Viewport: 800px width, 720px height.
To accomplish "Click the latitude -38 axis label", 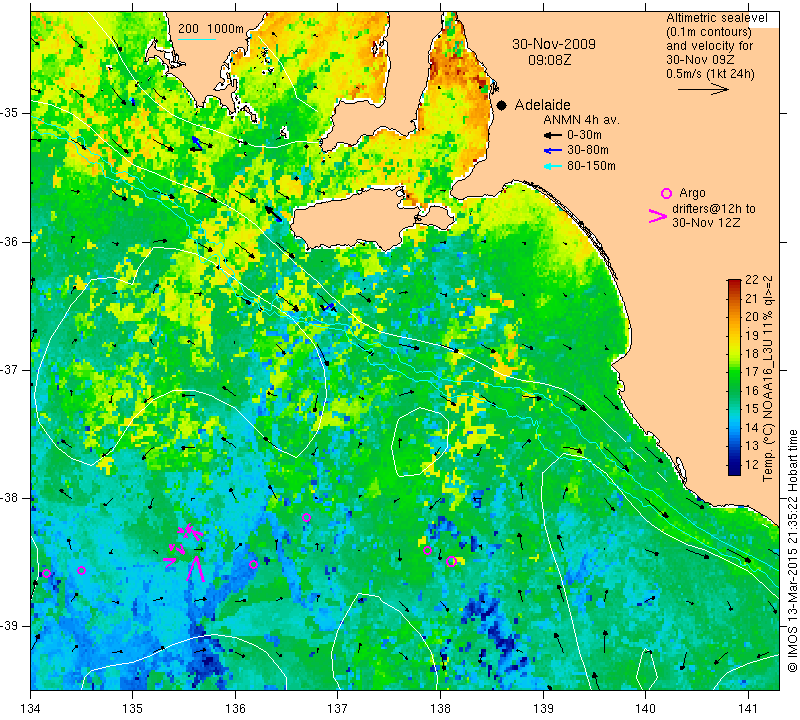I will [x=10, y=498].
